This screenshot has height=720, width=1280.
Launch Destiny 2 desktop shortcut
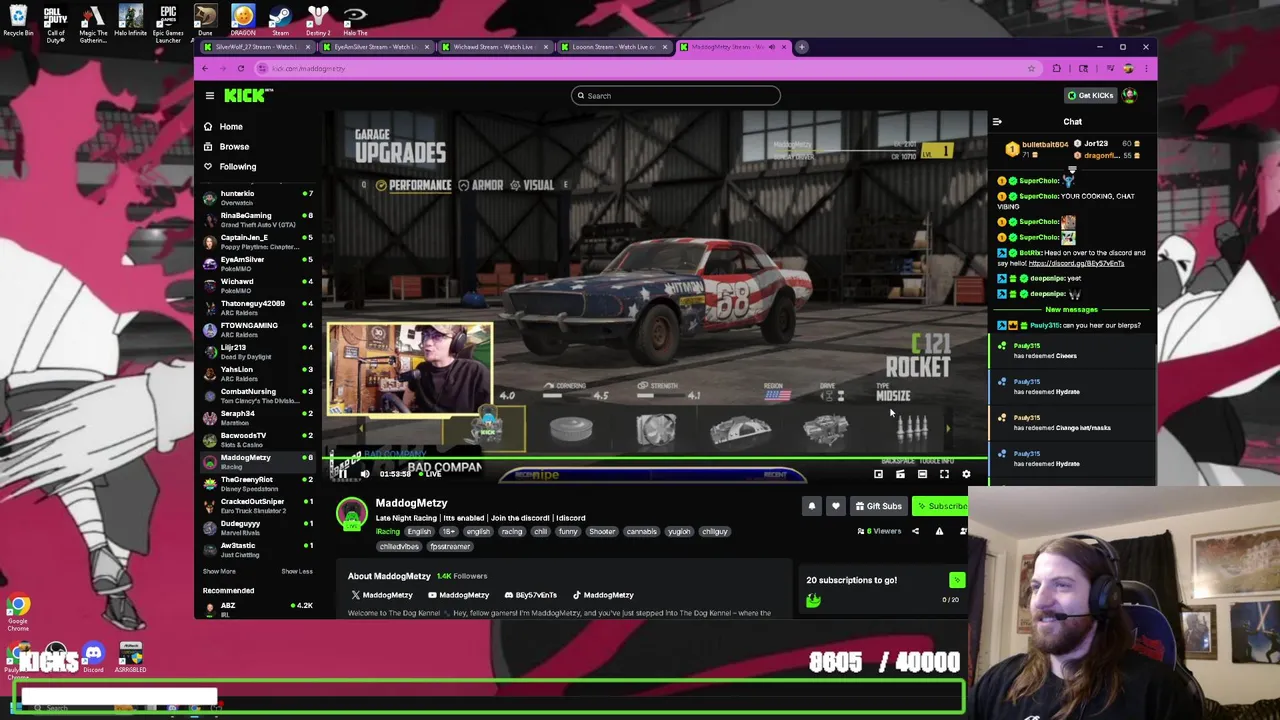(x=318, y=21)
